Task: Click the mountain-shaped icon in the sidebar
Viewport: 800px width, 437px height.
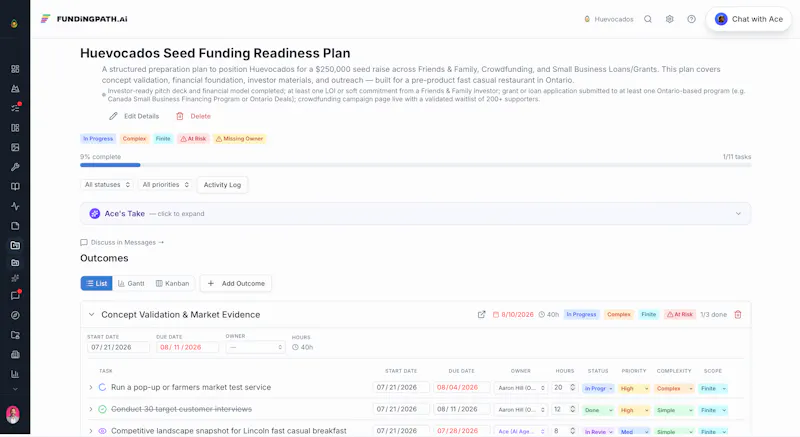Action: [15, 89]
